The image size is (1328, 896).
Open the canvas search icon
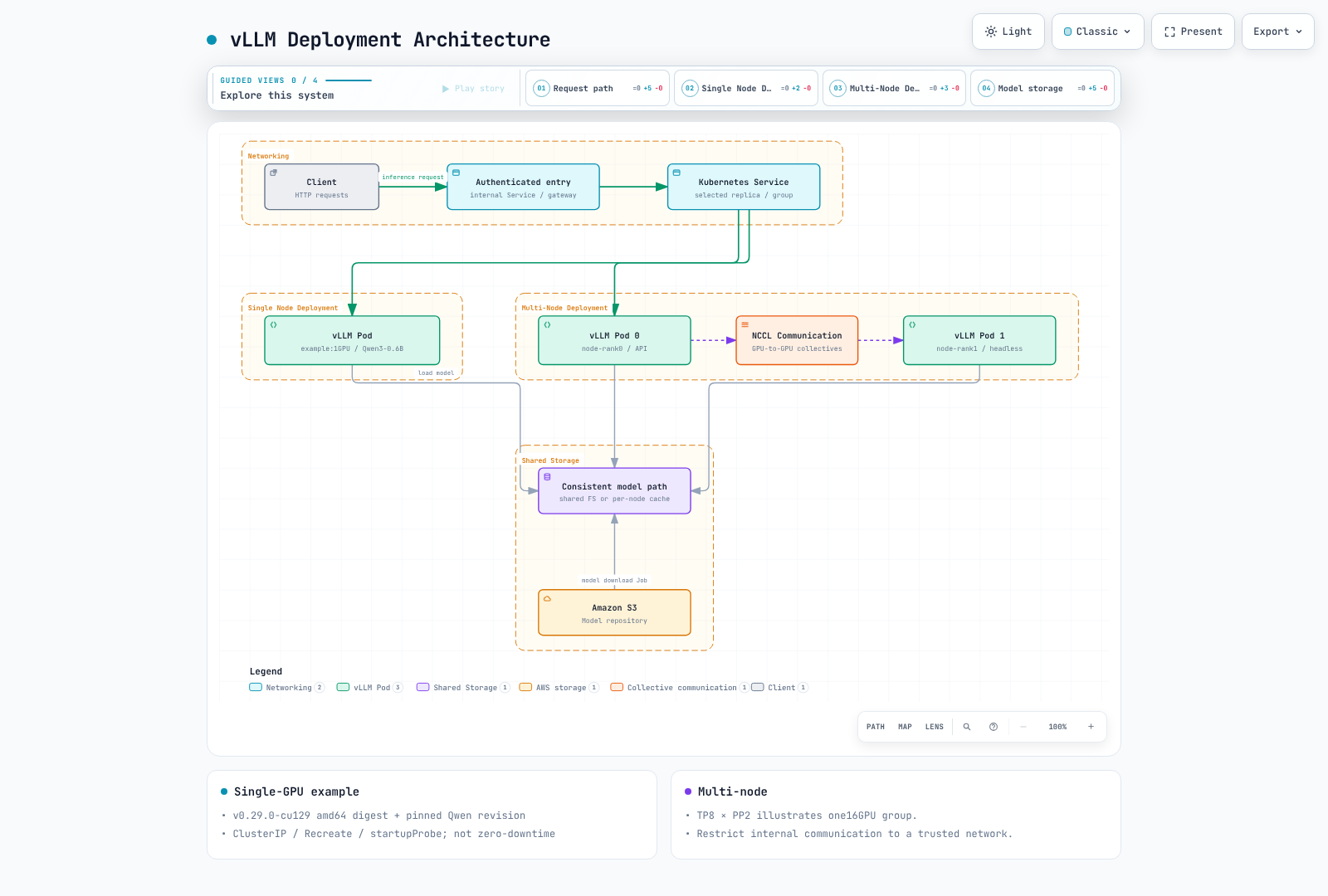(x=966, y=727)
